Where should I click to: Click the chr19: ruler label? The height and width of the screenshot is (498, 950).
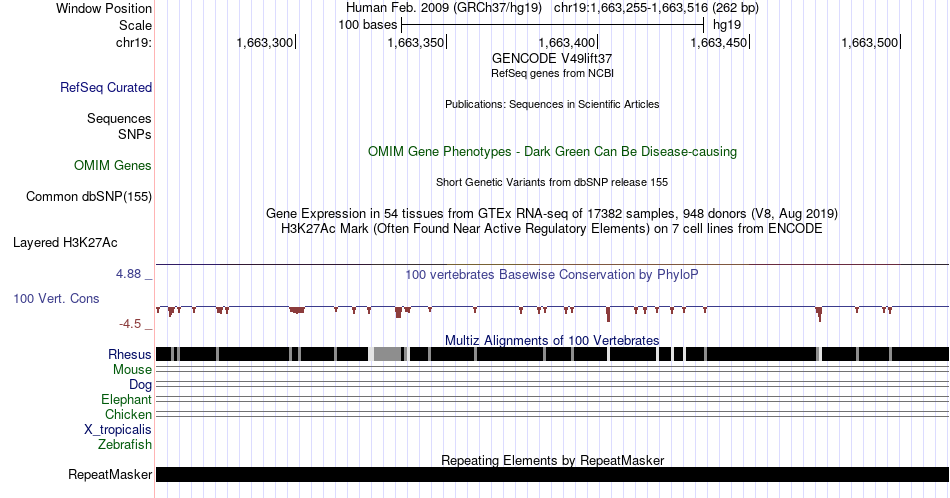133,42
